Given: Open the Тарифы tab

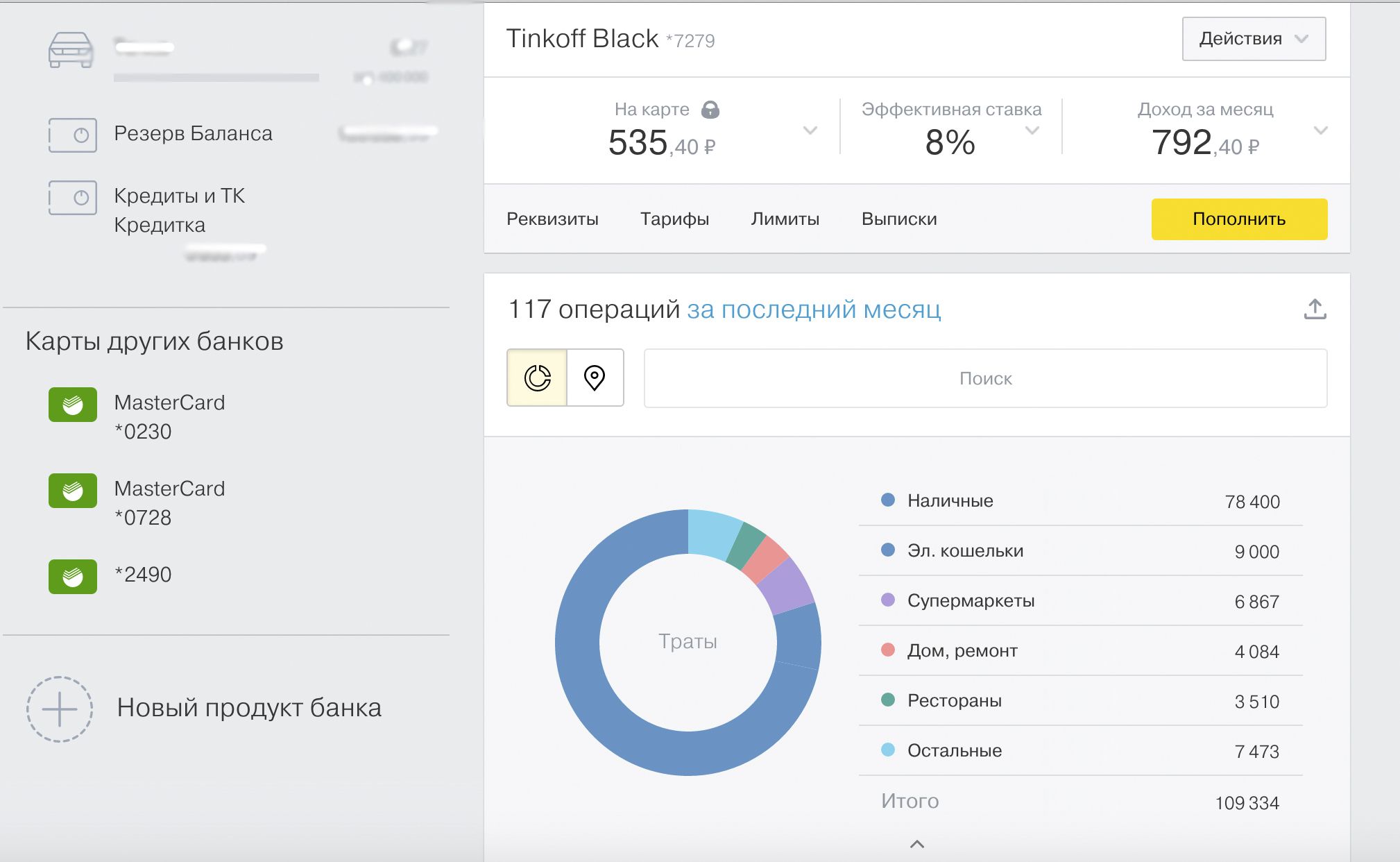Looking at the screenshot, I should pos(674,219).
